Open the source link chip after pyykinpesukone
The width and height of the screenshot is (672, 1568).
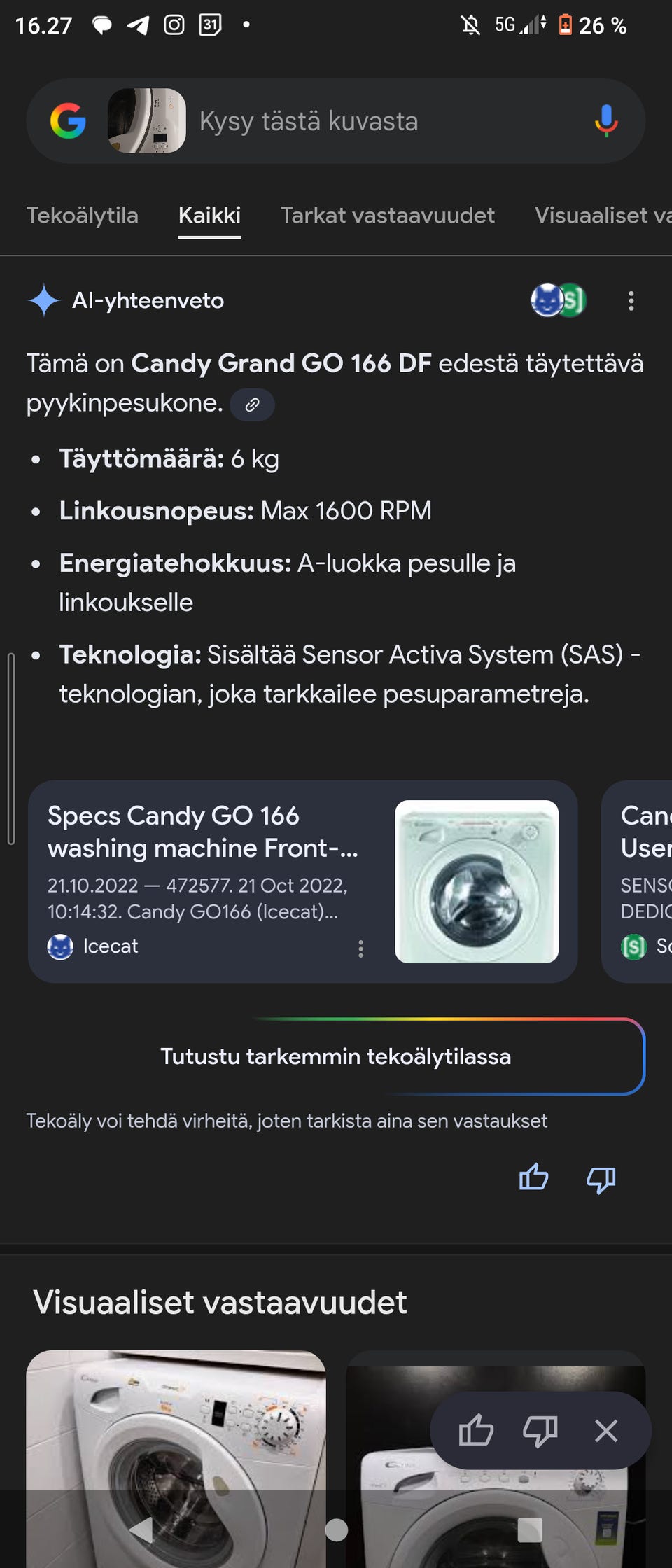(x=252, y=405)
